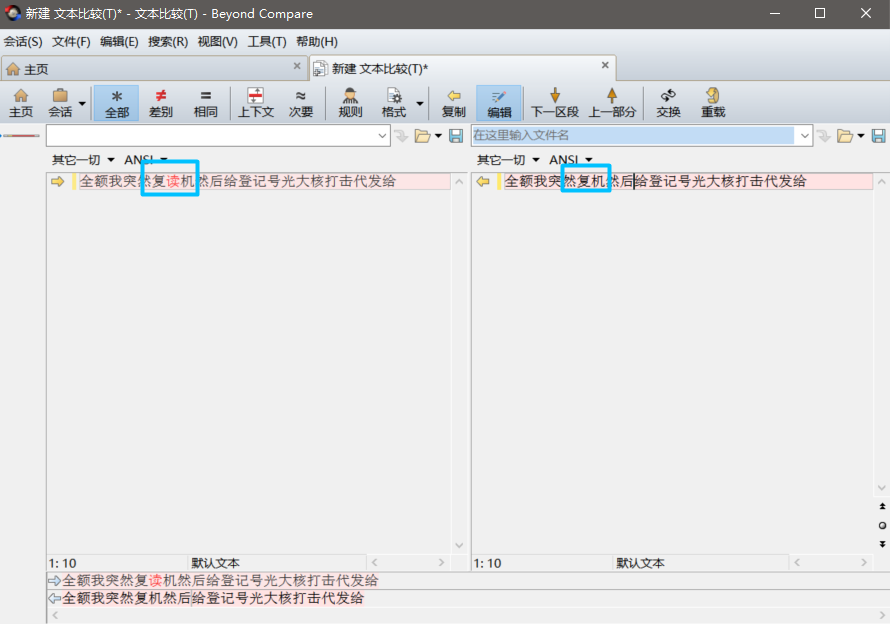
Task: Open the 帮助(H) menu
Action: click(x=317, y=41)
